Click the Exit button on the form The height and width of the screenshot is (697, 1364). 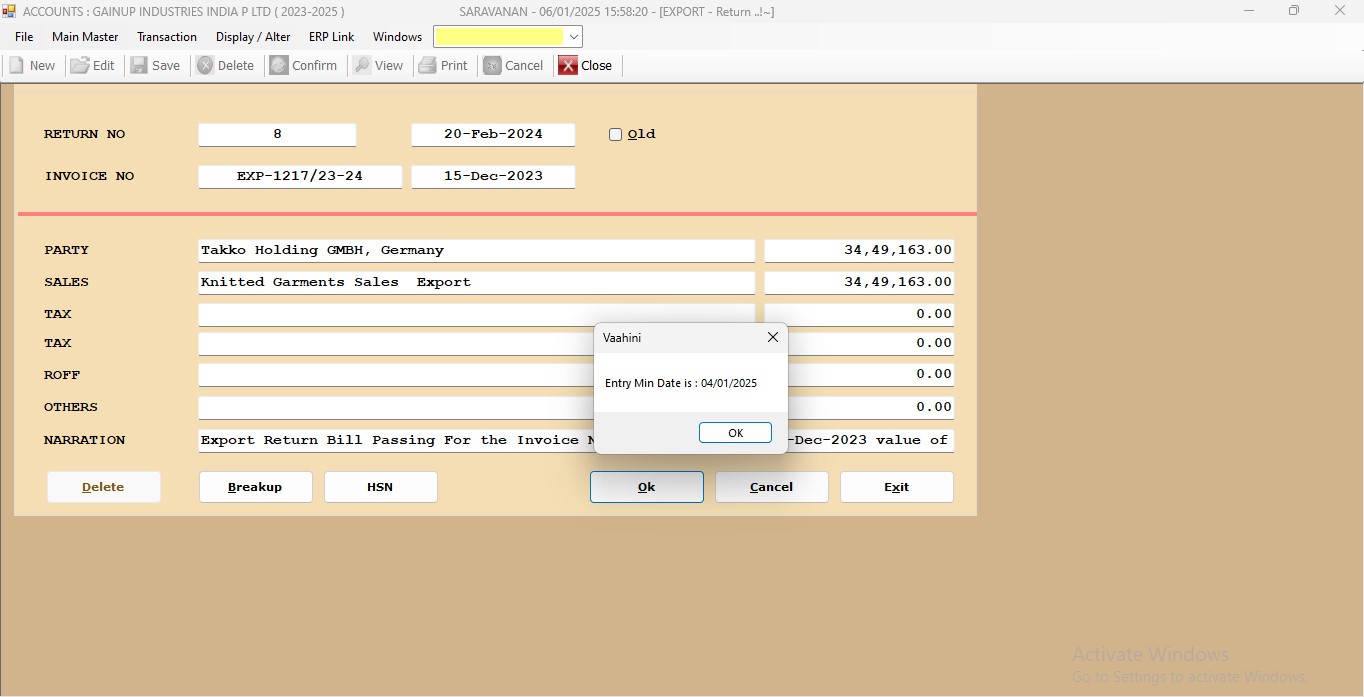[x=896, y=487]
